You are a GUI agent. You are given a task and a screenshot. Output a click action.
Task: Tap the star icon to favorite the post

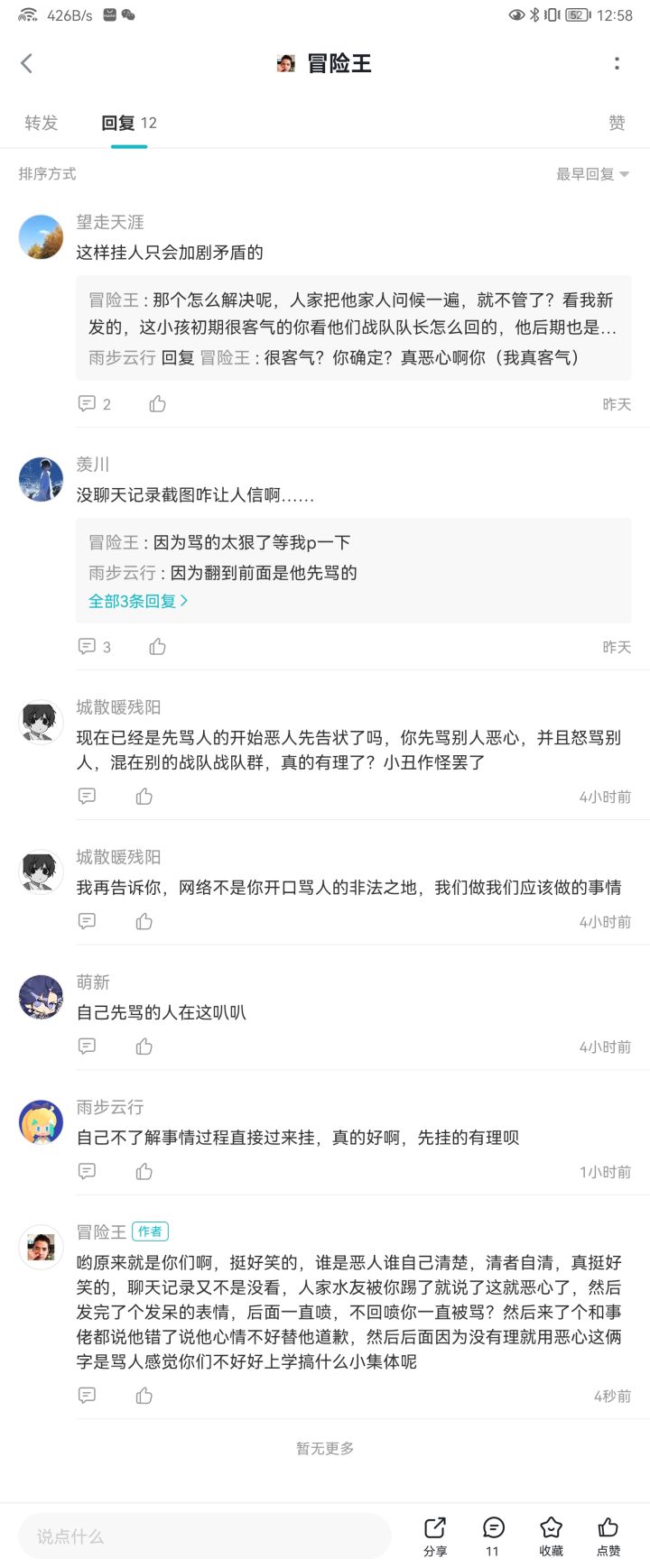(551, 1536)
